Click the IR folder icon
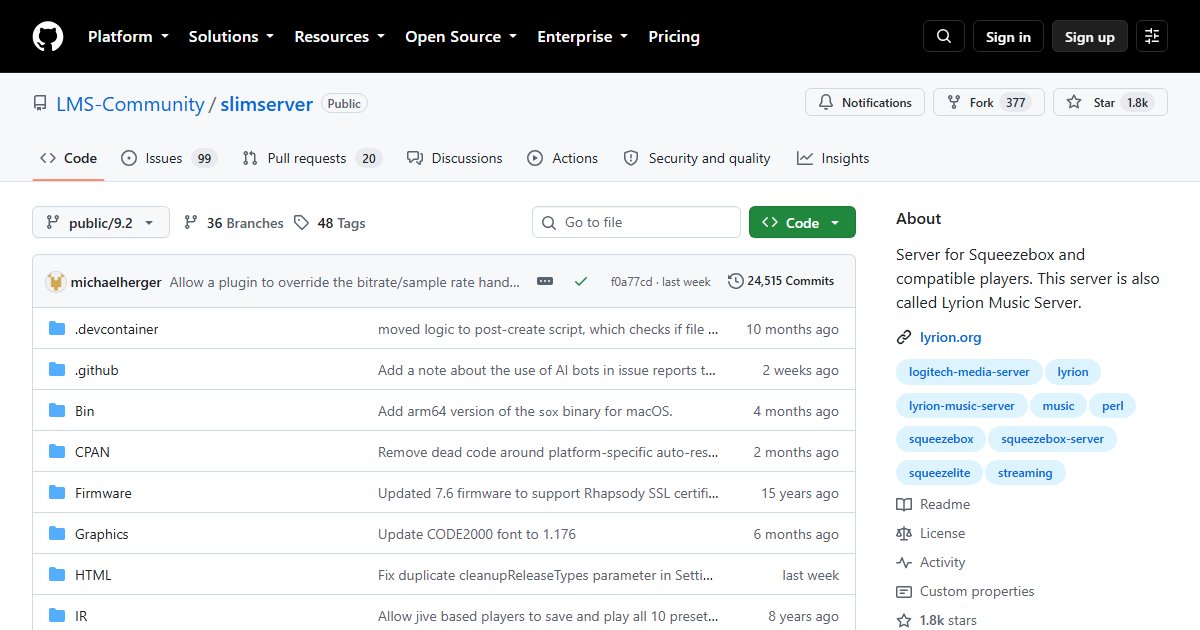Image resolution: width=1200 pixels, height=630 pixels. [x=57, y=616]
